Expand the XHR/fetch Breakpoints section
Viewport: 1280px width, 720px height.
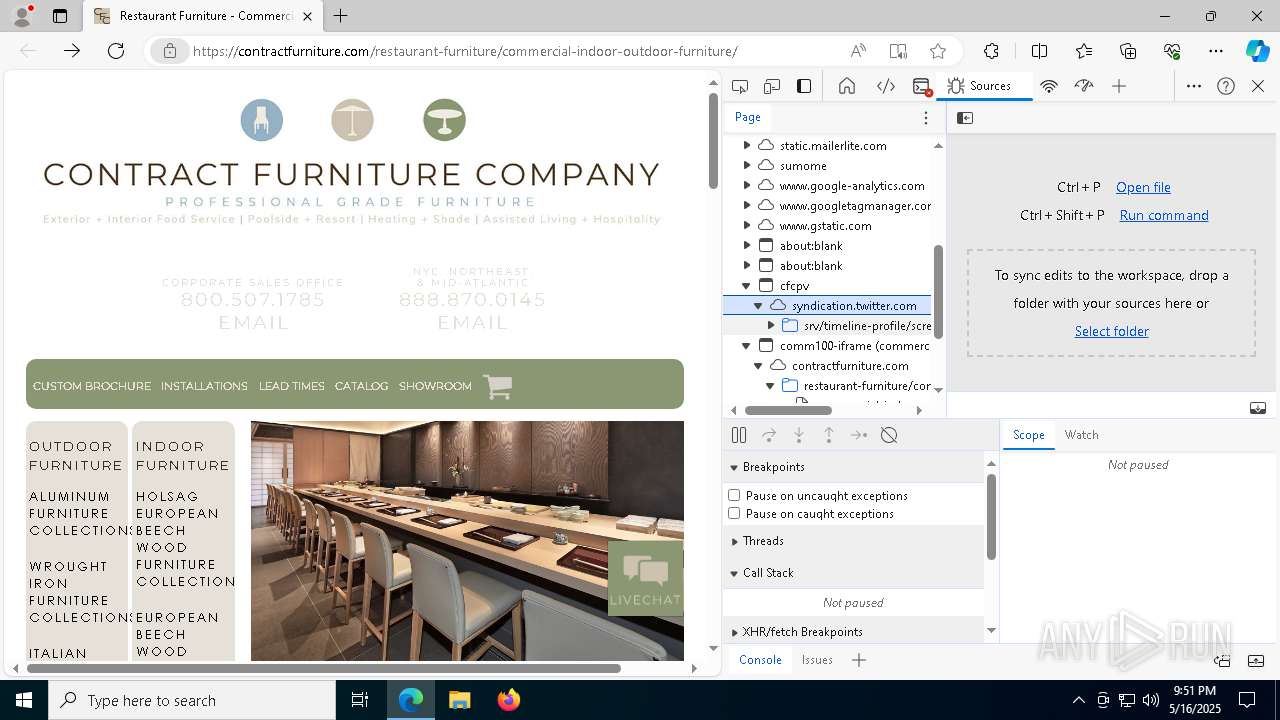tap(734, 632)
